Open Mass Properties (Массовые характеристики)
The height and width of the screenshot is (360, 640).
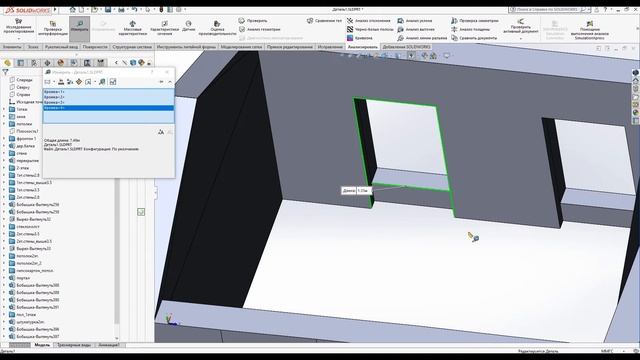pyautogui.click(x=132, y=28)
